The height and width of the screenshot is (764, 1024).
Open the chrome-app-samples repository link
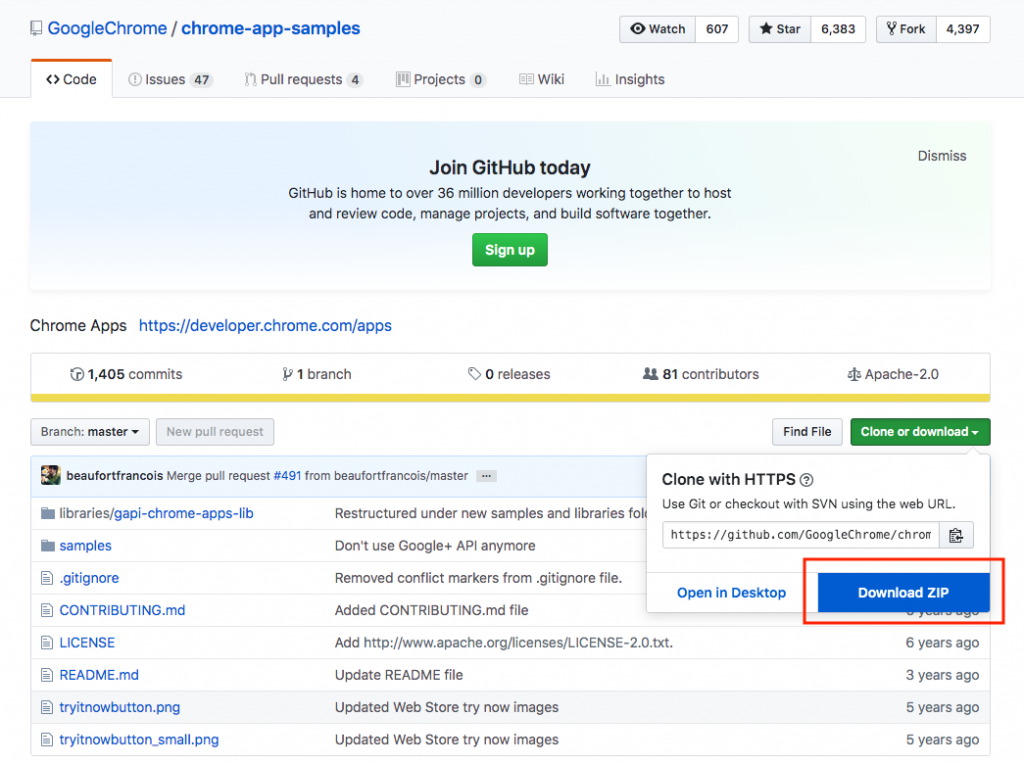coord(270,28)
